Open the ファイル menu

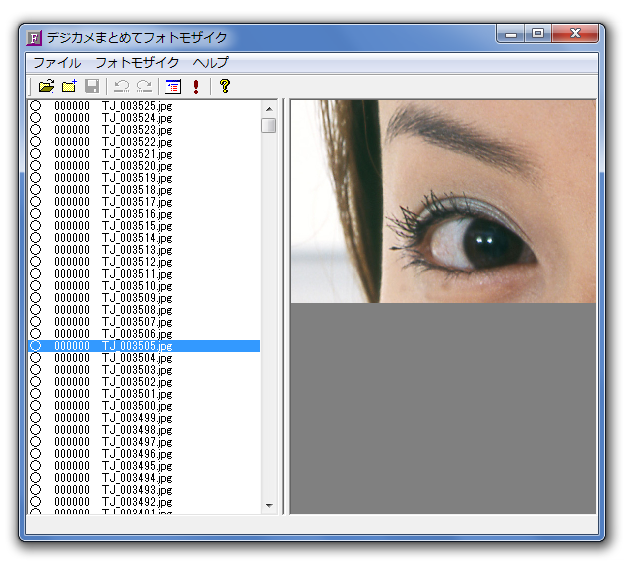pyautogui.click(x=57, y=63)
